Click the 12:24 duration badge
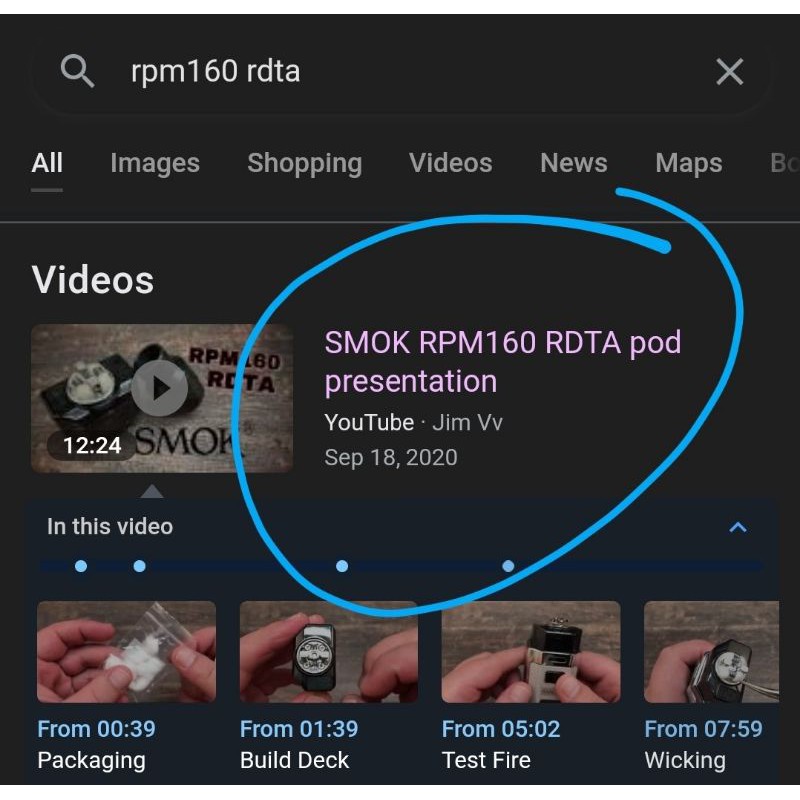The image size is (800, 800). pos(92,445)
